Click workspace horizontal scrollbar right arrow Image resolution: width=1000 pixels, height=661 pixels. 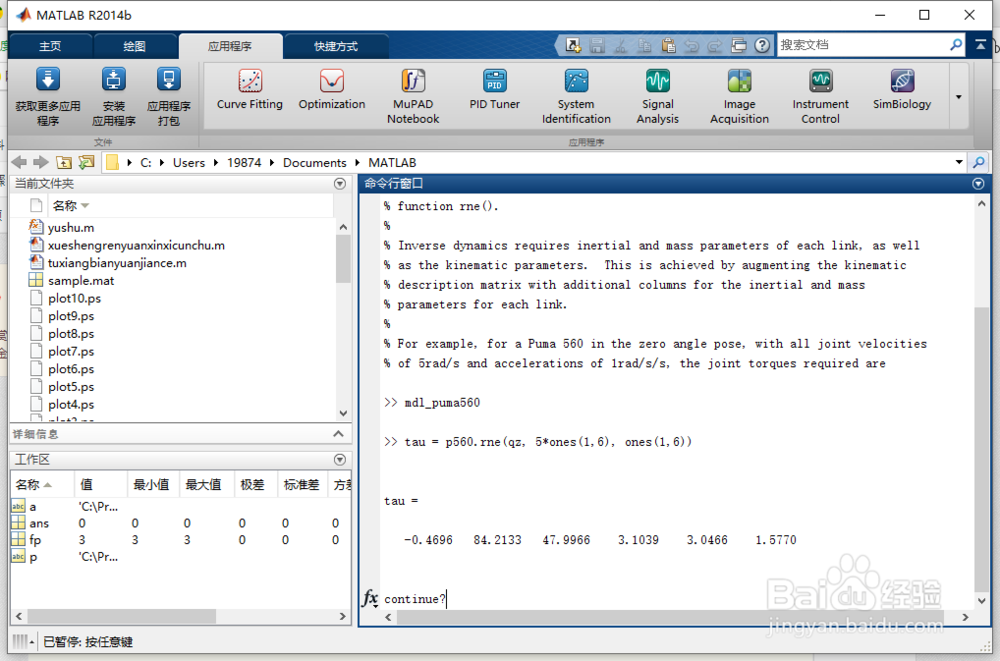[x=342, y=616]
